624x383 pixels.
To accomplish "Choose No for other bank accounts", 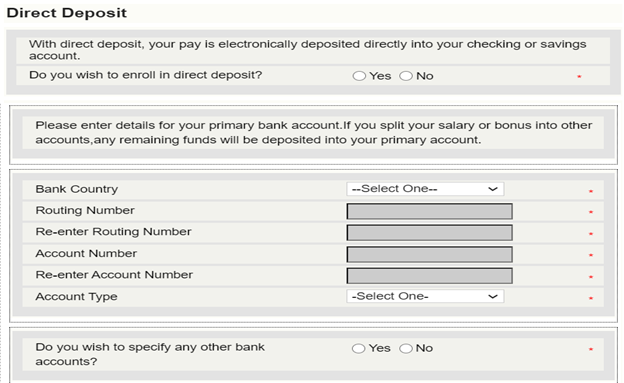I will [406, 348].
